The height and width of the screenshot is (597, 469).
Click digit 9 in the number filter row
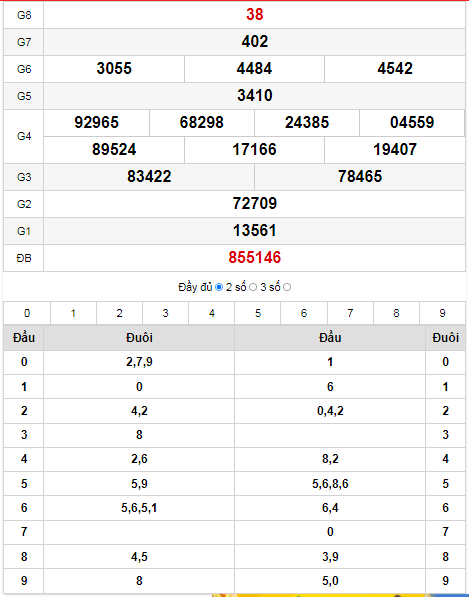point(442,313)
